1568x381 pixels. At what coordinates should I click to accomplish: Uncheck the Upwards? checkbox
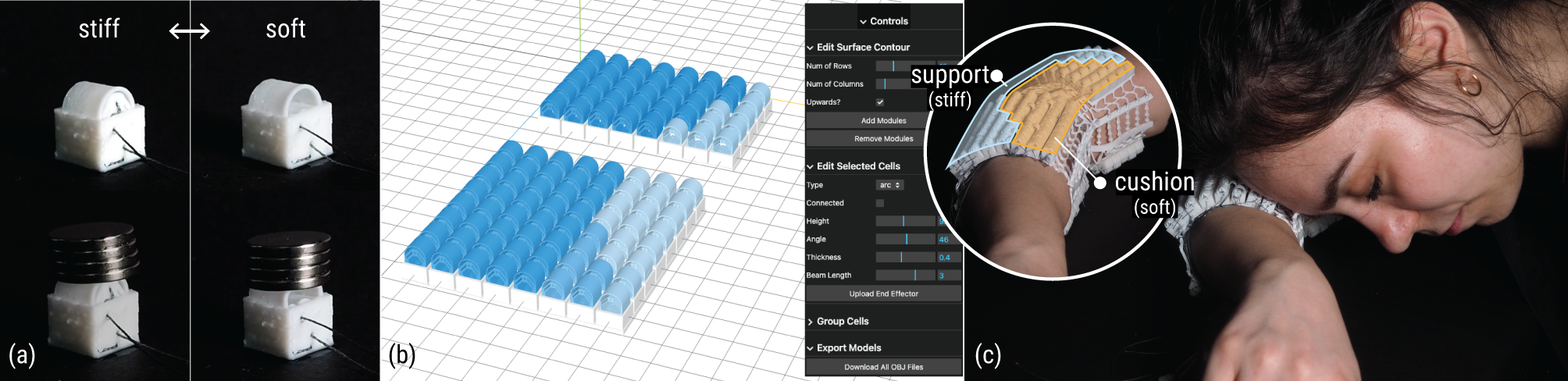(x=880, y=102)
